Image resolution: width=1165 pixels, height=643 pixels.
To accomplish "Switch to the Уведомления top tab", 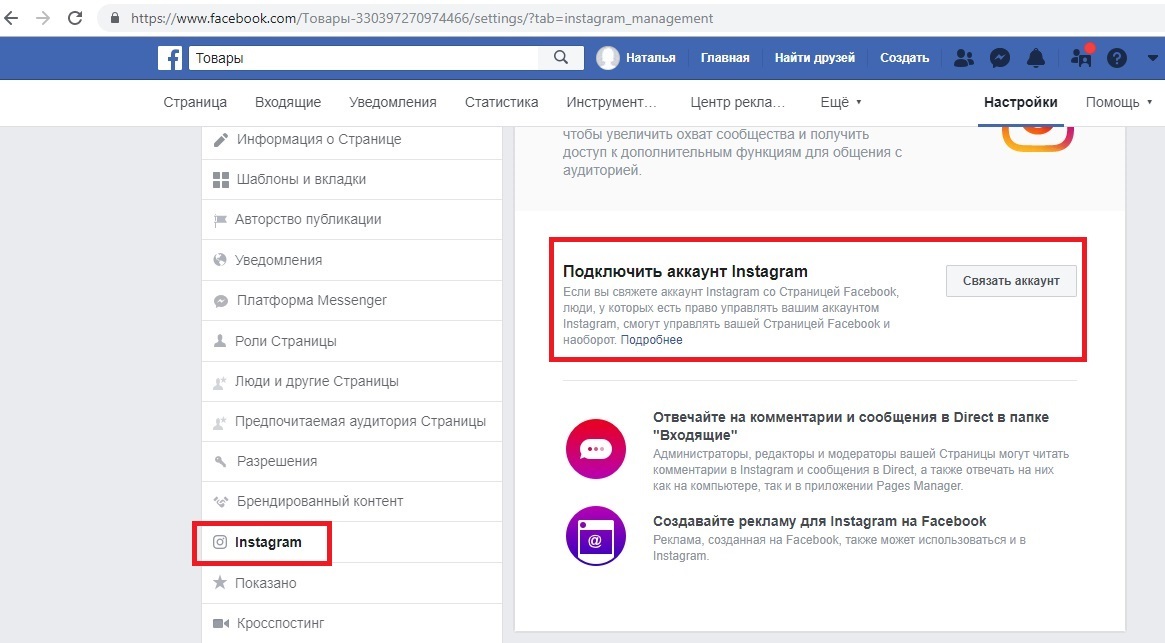I will 393,102.
